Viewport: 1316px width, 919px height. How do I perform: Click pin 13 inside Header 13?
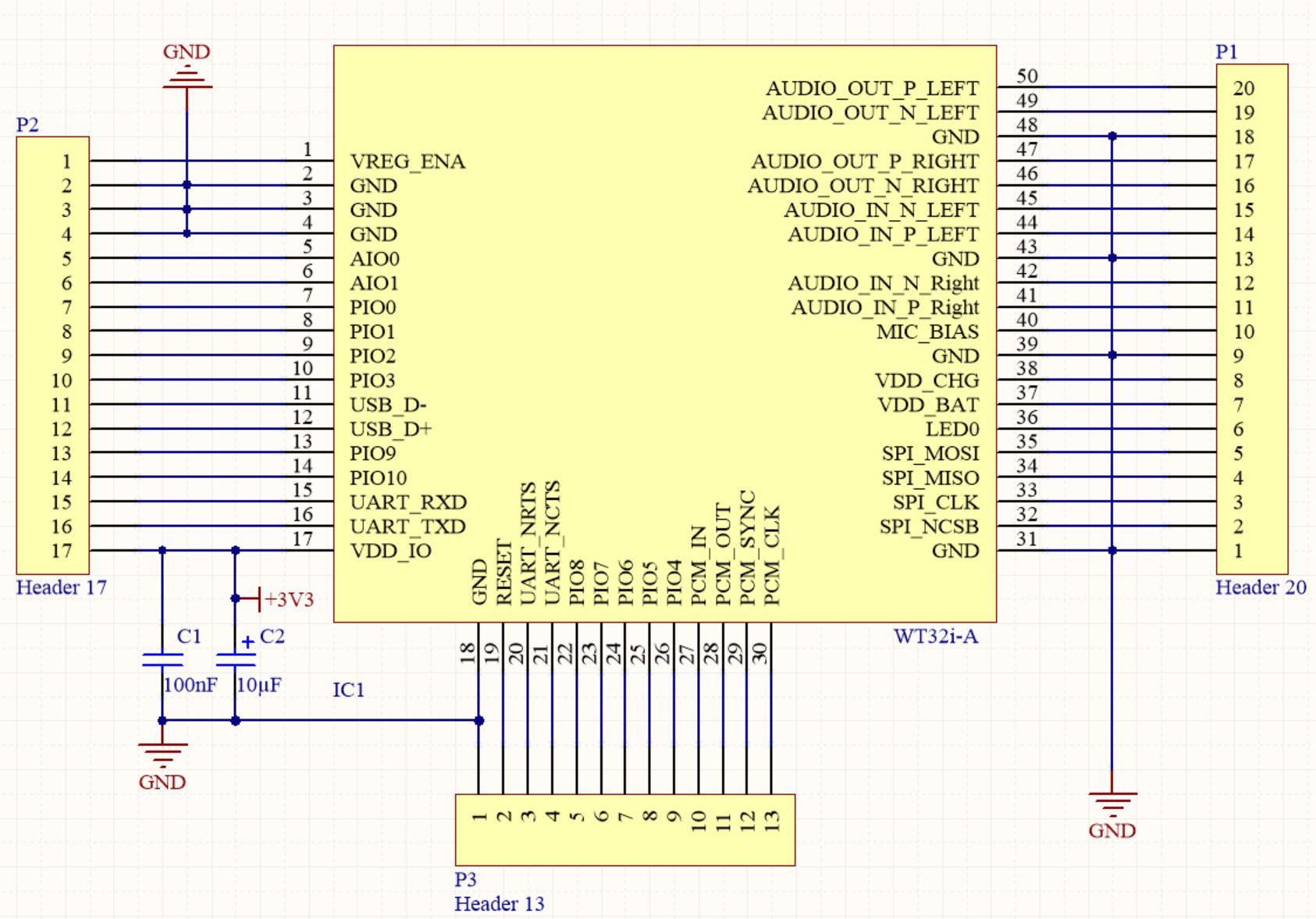pos(772,820)
